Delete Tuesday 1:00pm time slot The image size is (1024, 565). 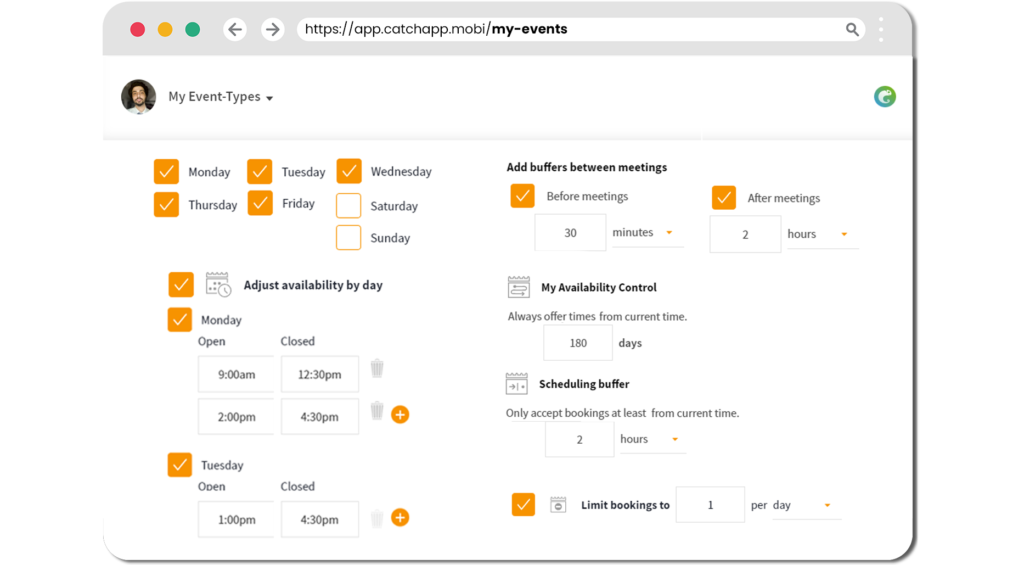(x=377, y=518)
